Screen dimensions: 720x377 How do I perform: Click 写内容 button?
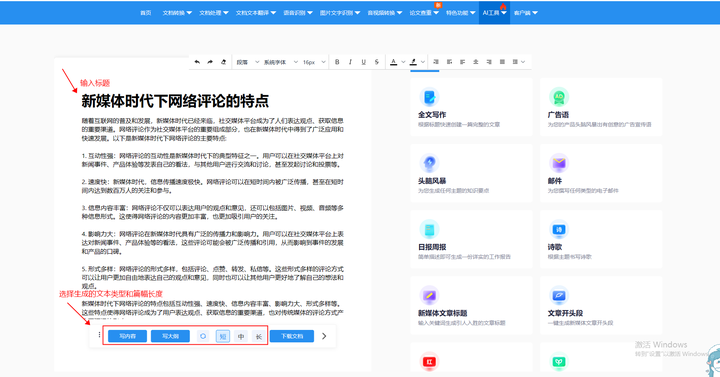click(128, 336)
